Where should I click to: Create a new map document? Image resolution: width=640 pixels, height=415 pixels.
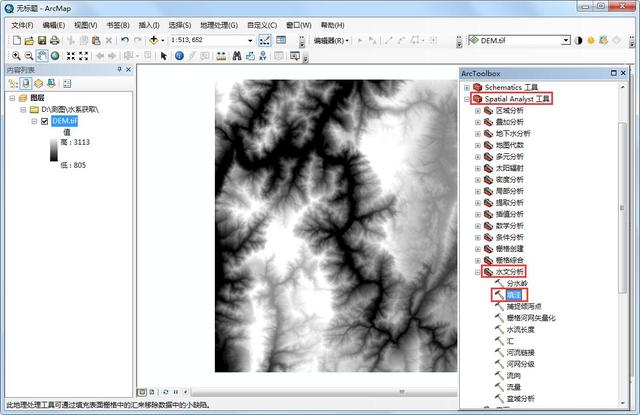17,40
